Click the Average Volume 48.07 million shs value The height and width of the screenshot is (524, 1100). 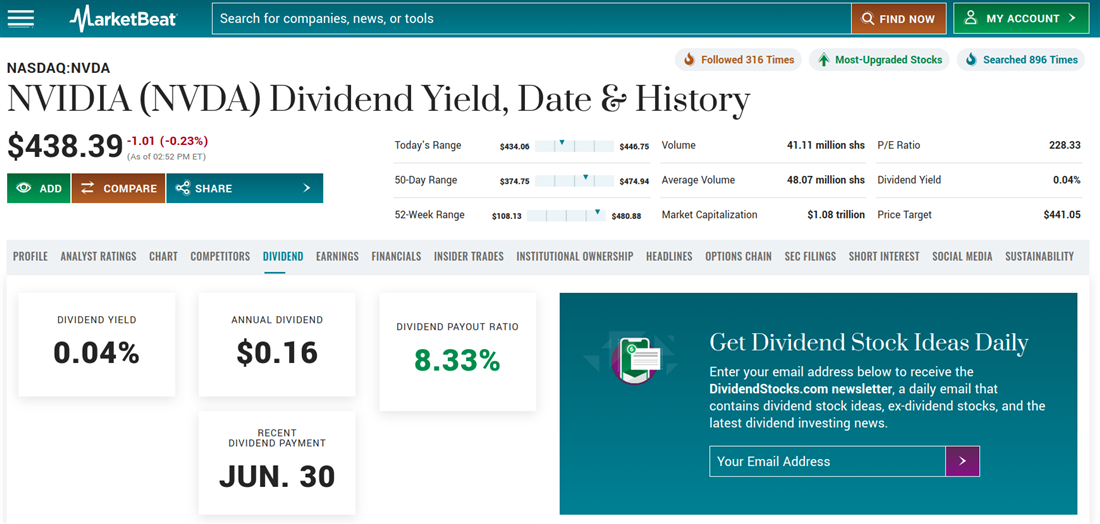[x=826, y=180]
